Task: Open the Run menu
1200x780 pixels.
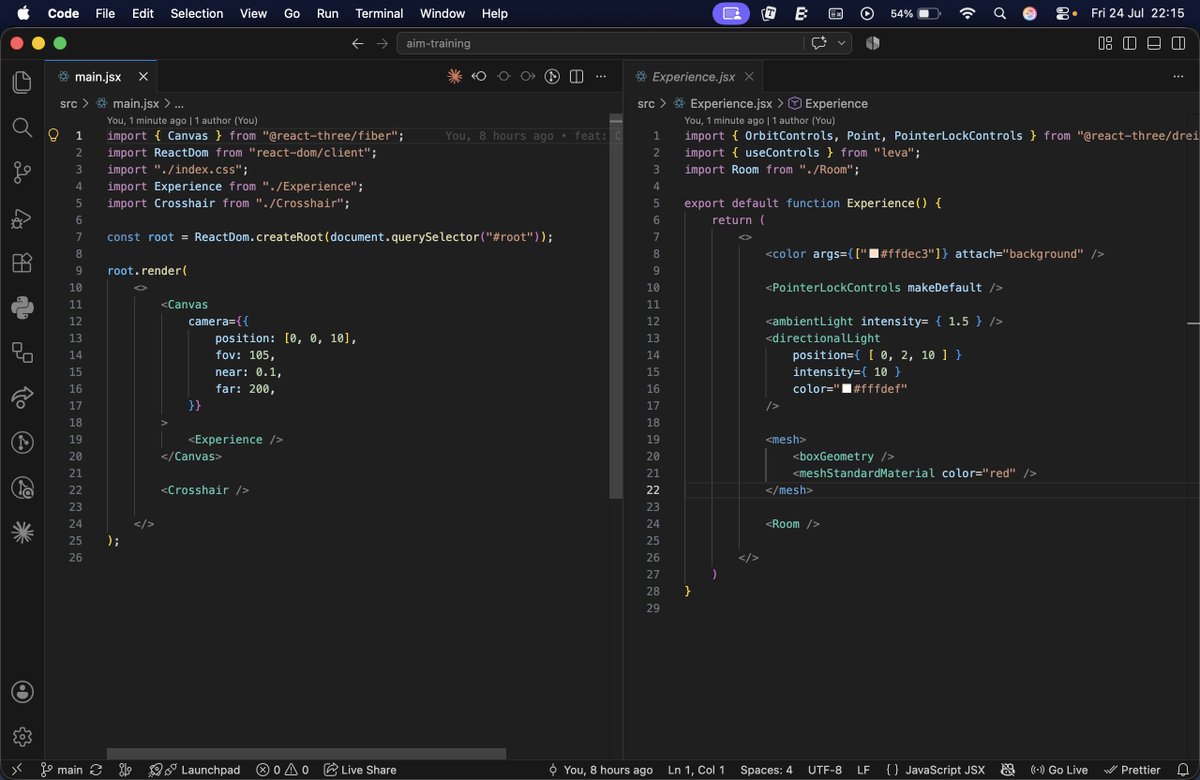Action: coord(327,13)
